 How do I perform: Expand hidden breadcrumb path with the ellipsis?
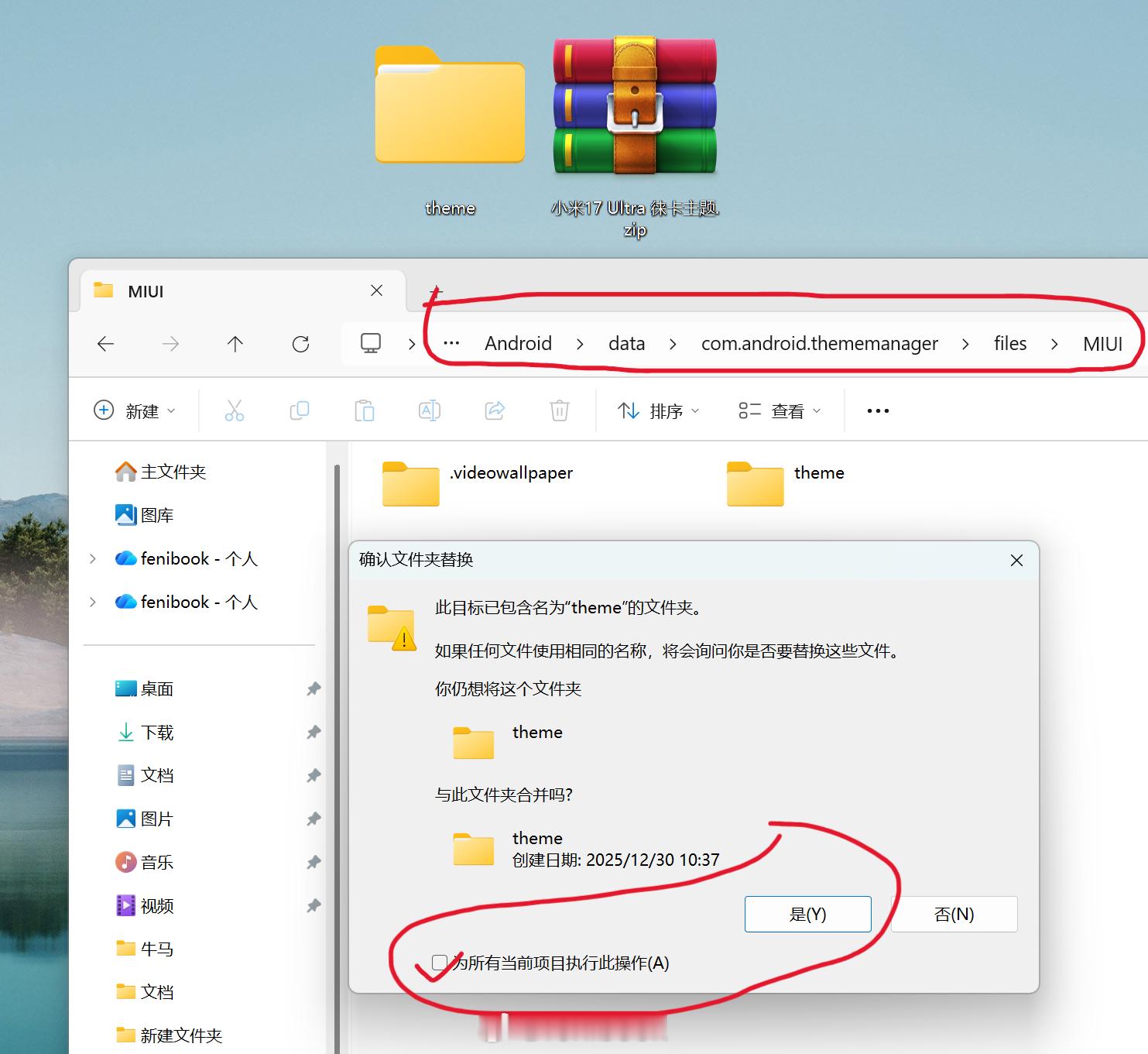tap(451, 343)
